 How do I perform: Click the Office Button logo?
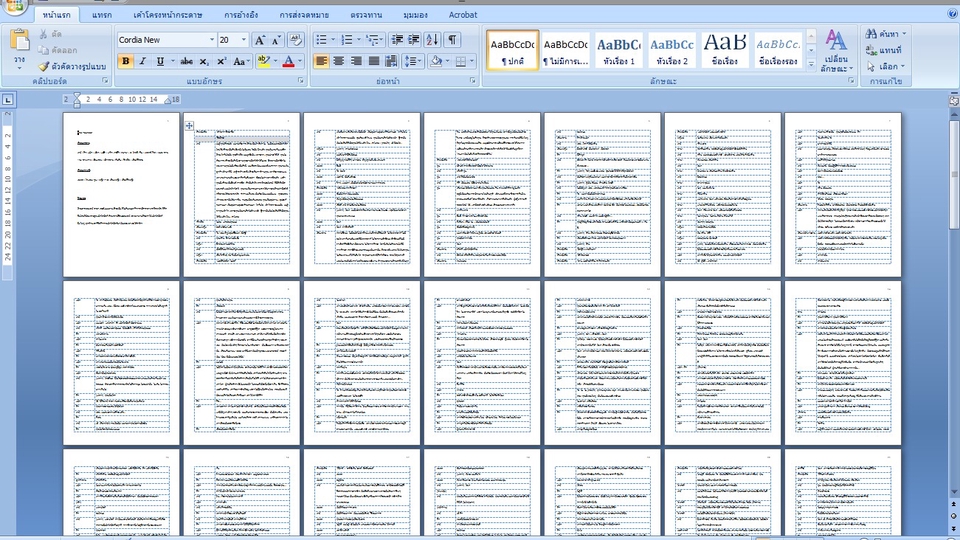click(15, 6)
